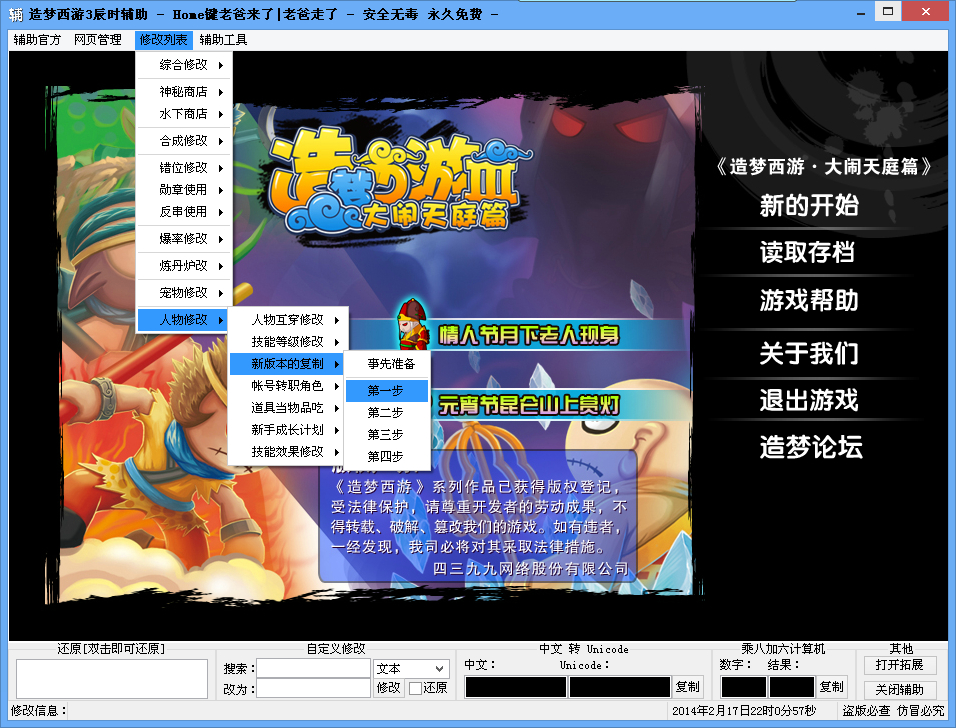This screenshot has height=728, width=956.
Task: Open 新手成长计划 submenu entry
Action: (288, 430)
